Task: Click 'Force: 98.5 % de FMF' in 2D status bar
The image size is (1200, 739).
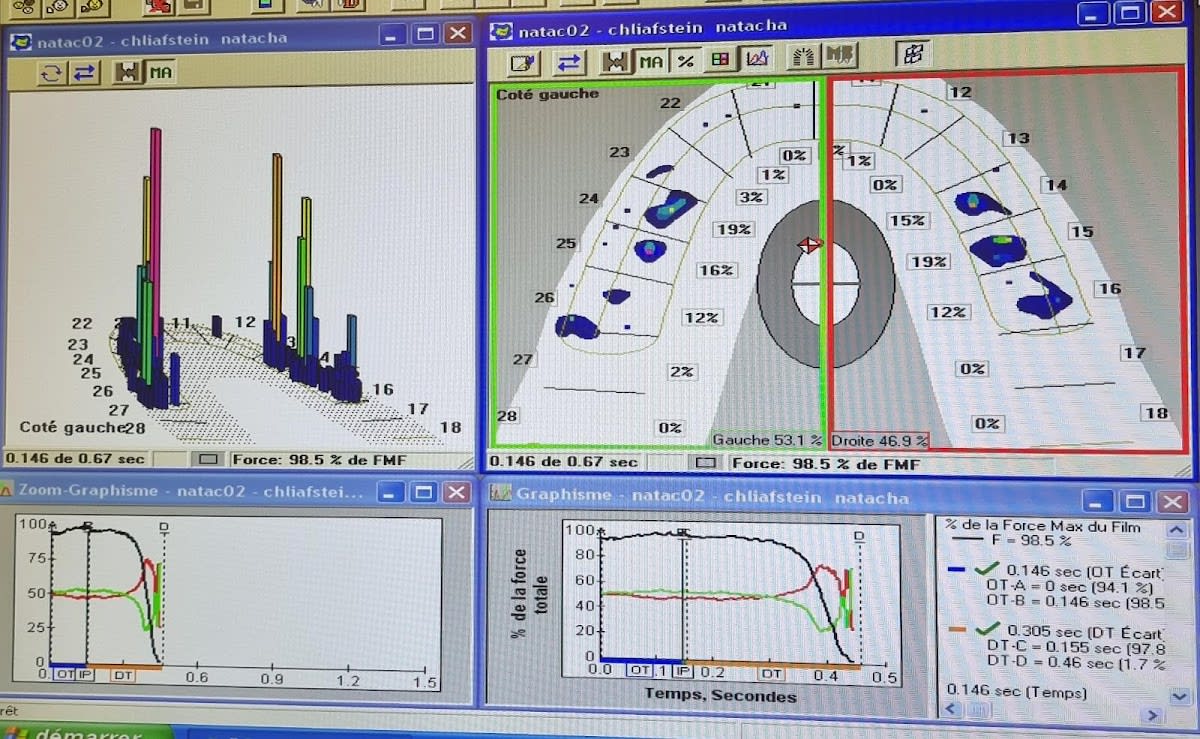Action: [826, 464]
